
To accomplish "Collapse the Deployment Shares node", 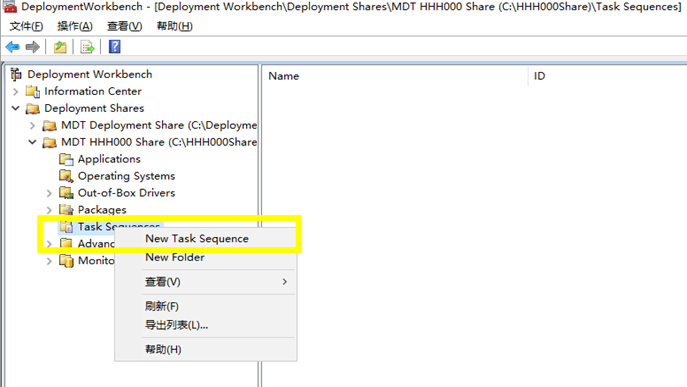I will pyautogui.click(x=16, y=108).
